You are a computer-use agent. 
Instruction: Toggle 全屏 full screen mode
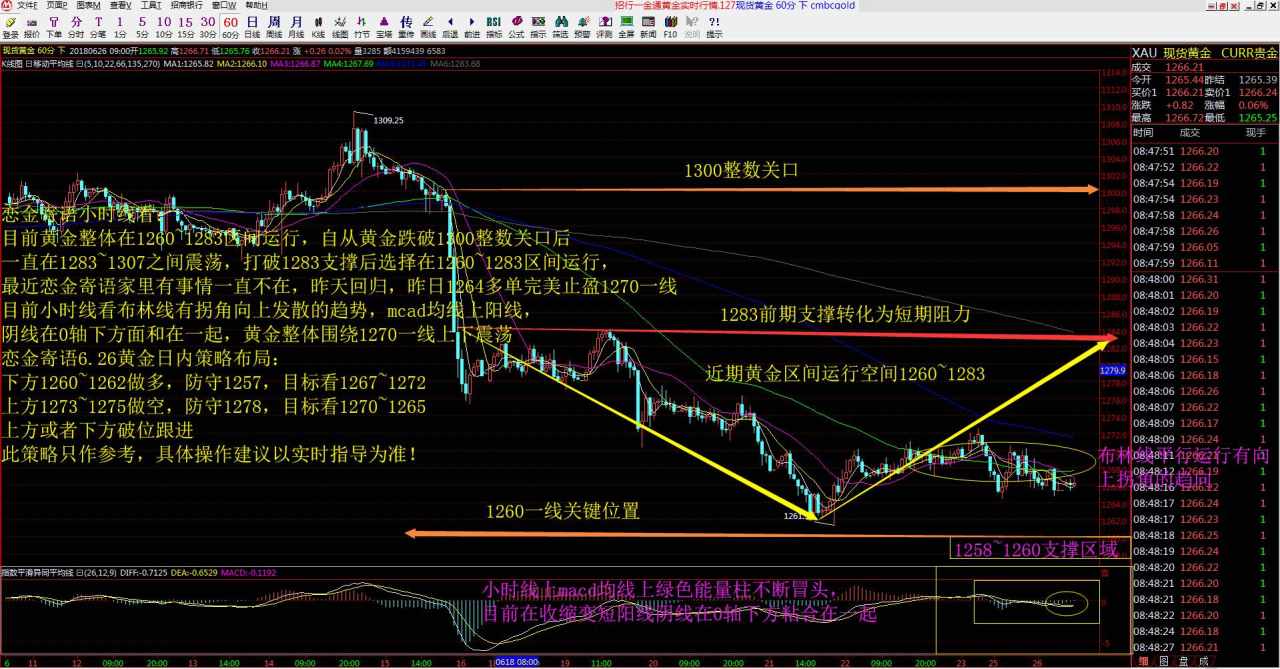click(626, 27)
